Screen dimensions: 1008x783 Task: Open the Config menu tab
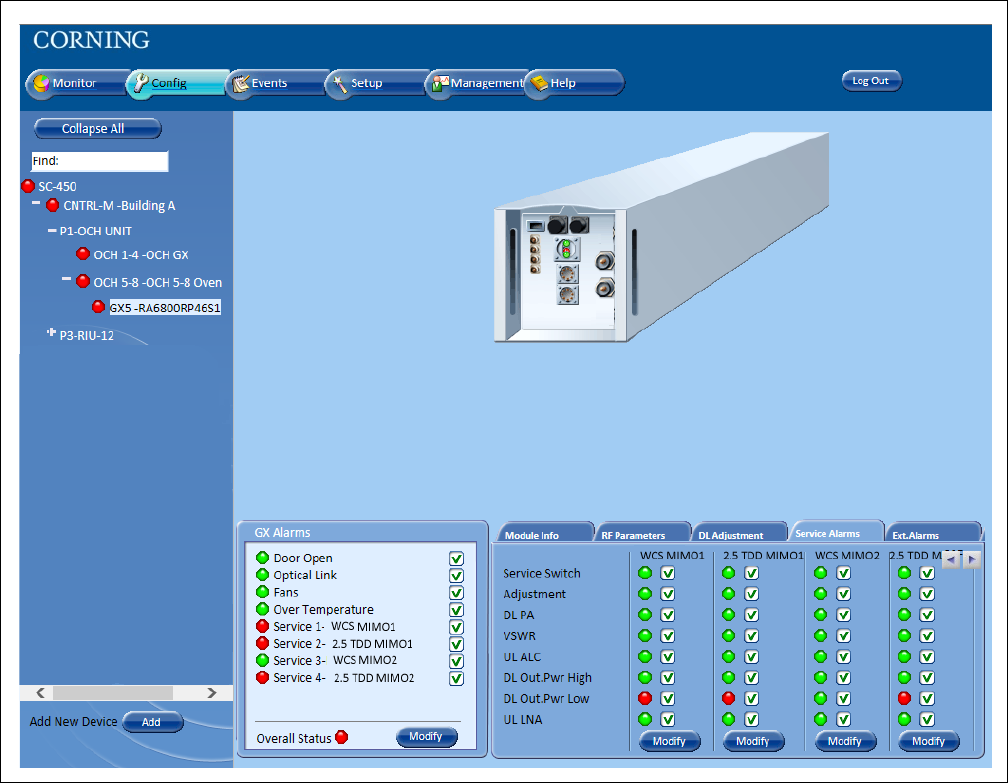(x=177, y=83)
